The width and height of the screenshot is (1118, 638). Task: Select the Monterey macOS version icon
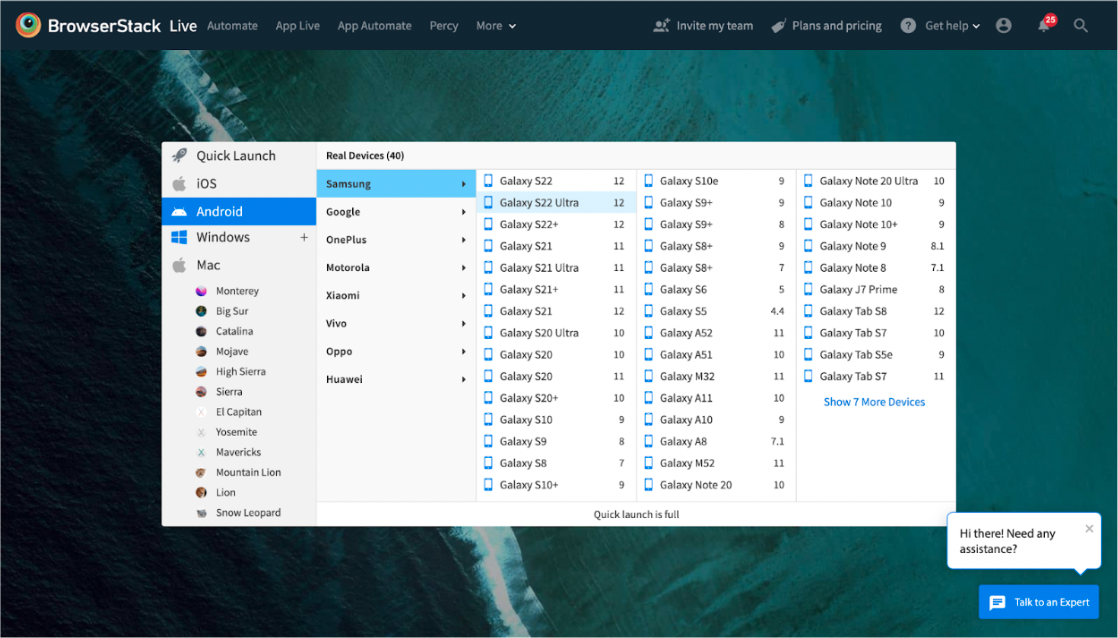tap(201, 291)
